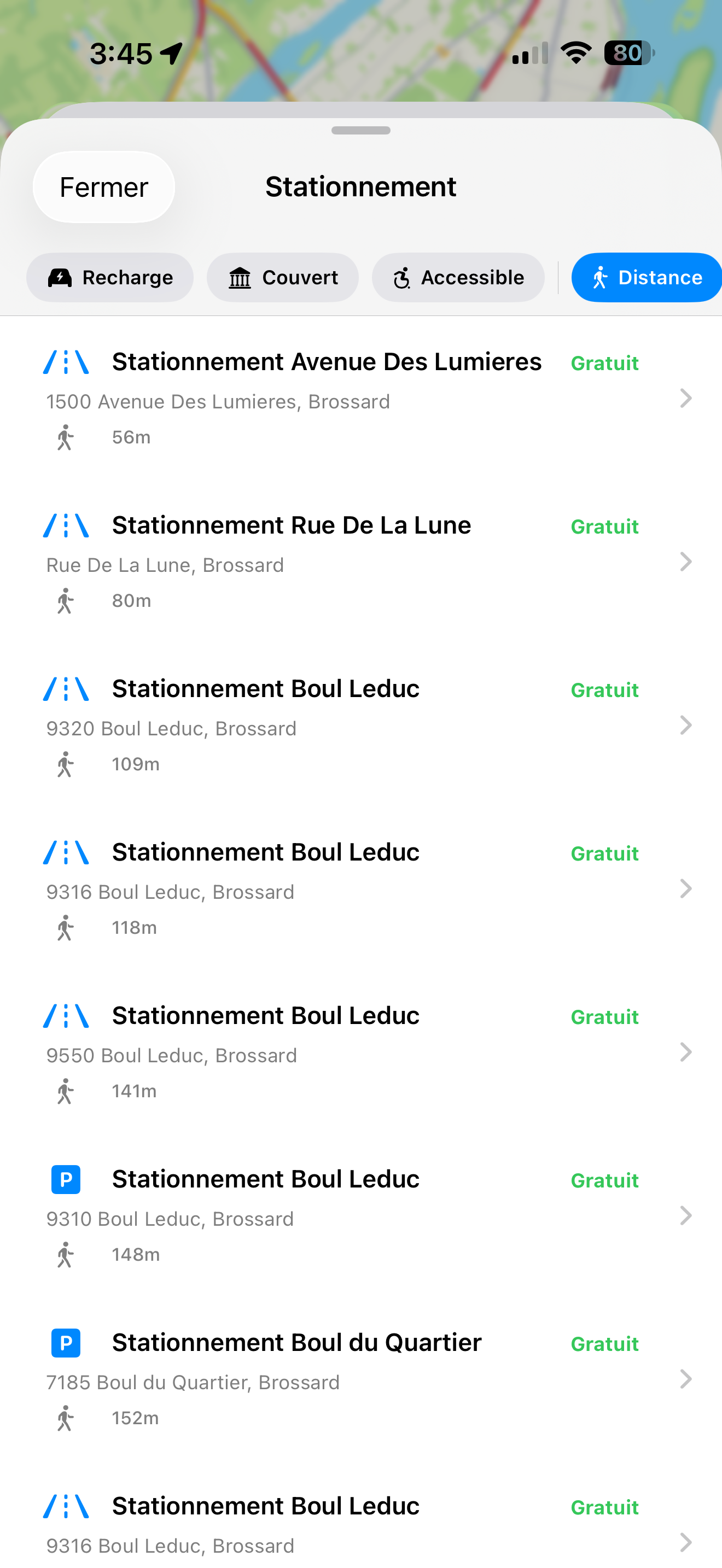Viewport: 722px width, 1568px height.
Task: Open details chevron for 9320 Boul Leduc
Action: point(686,725)
